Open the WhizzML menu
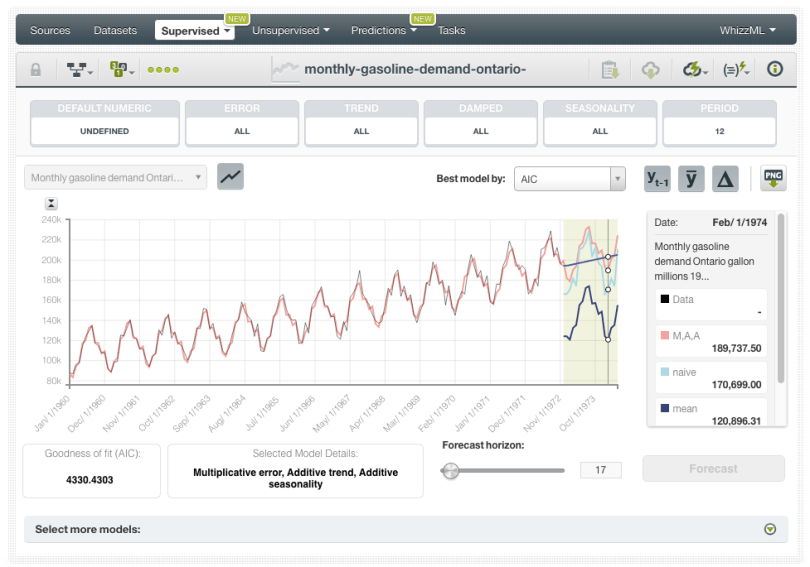The image size is (810, 567). coord(748,31)
